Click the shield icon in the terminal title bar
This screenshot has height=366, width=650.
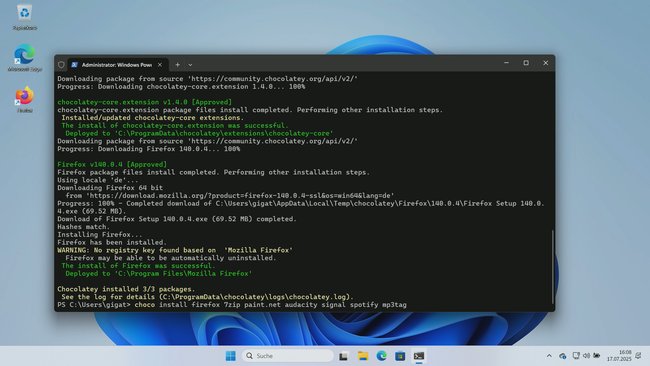[61, 65]
